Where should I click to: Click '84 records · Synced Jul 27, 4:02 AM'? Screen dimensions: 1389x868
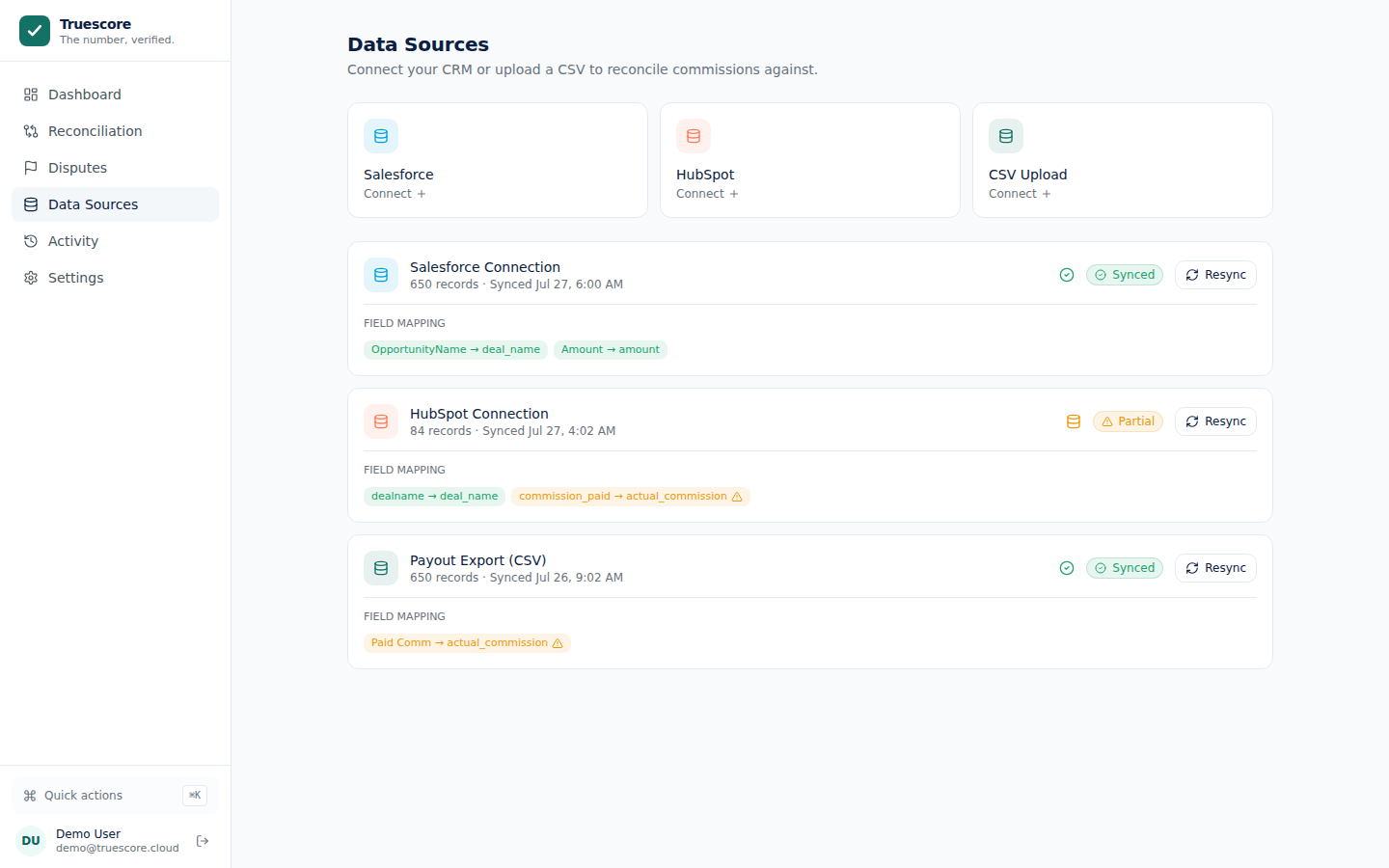pos(513,431)
